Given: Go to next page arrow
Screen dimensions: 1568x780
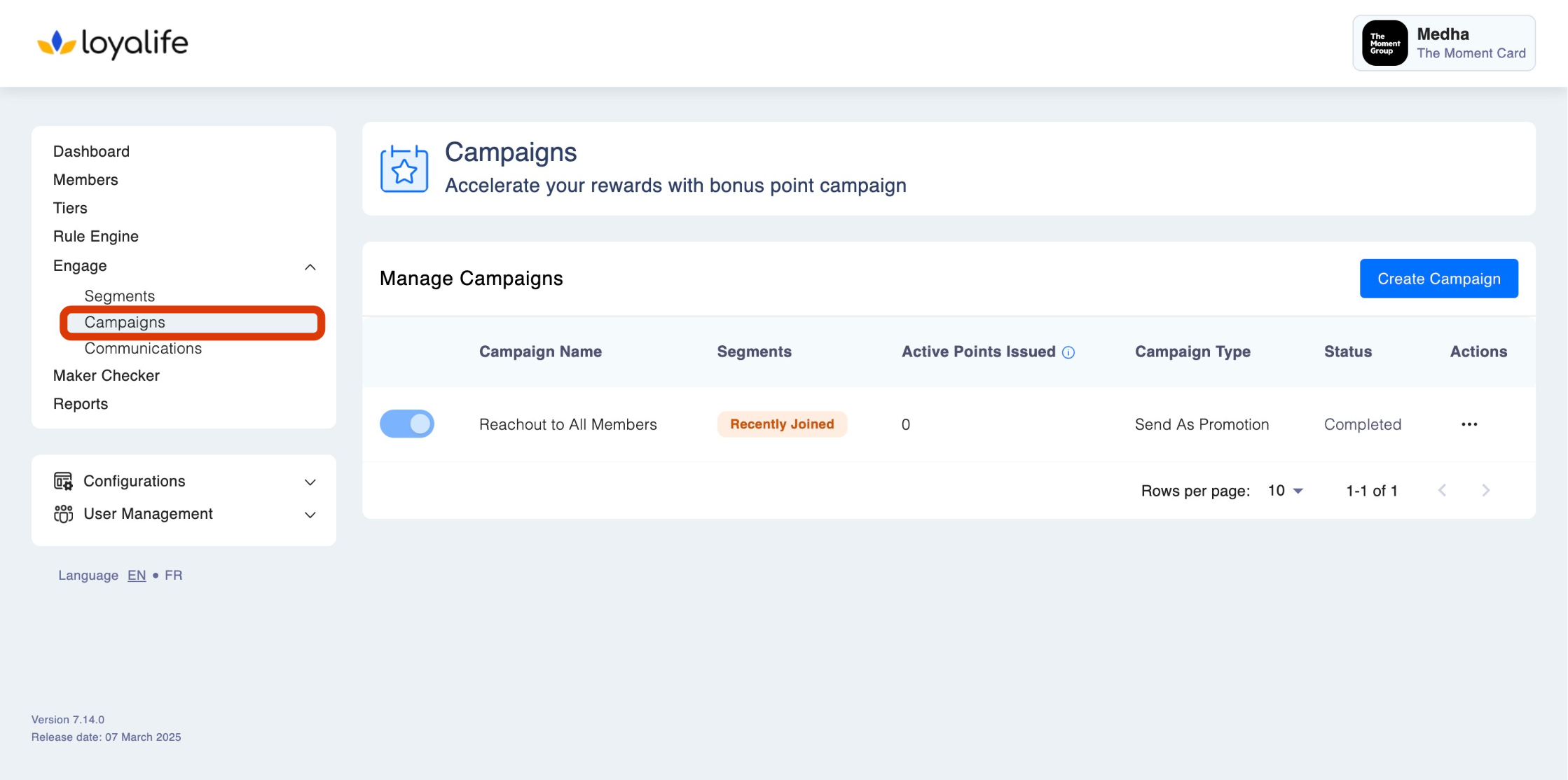Looking at the screenshot, I should pos(1485,490).
